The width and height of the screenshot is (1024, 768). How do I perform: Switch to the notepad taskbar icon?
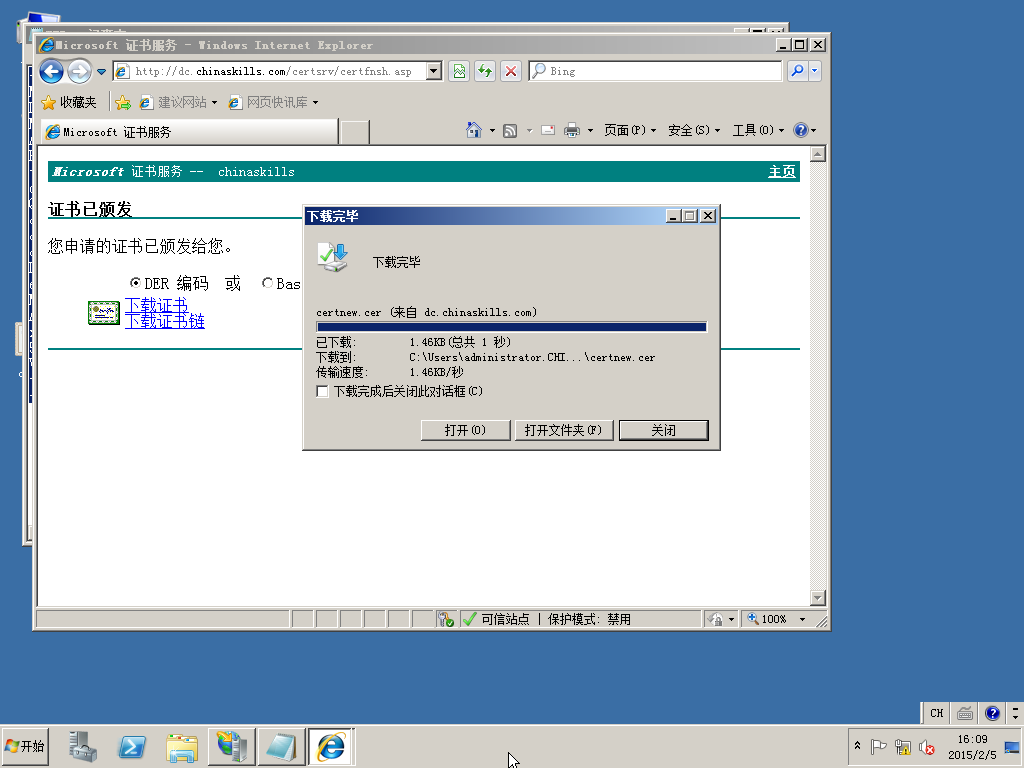281,746
